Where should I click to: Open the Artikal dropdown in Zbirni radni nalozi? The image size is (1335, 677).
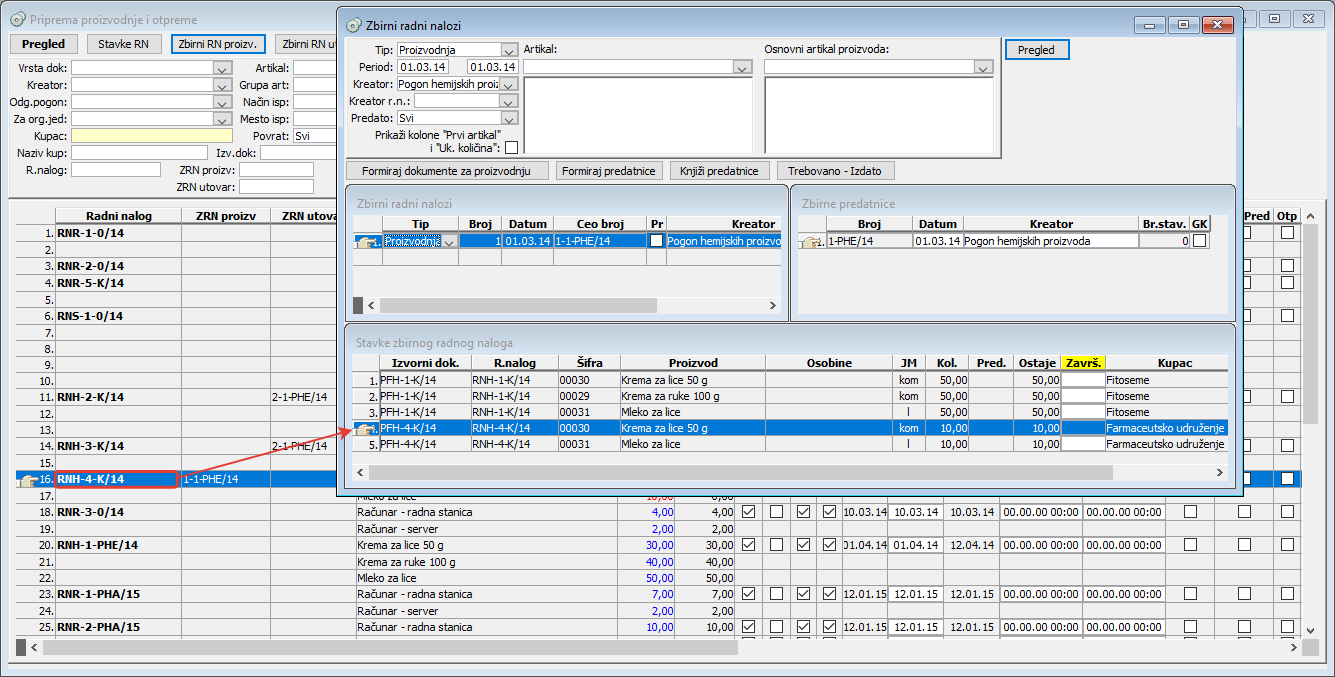pyautogui.click(x=742, y=67)
